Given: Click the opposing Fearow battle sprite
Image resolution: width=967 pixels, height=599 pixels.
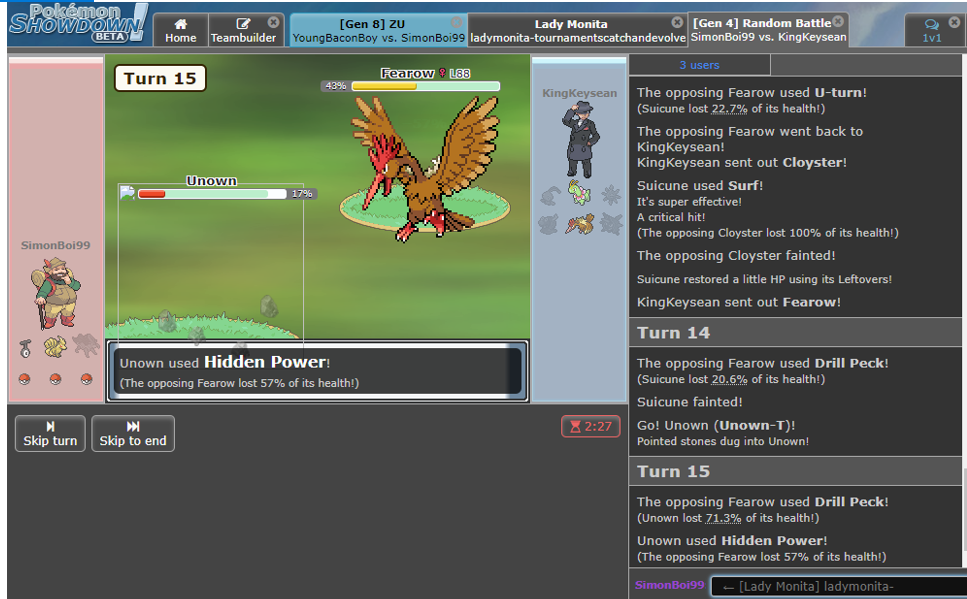Looking at the screenshot, I should pos(426,167).
